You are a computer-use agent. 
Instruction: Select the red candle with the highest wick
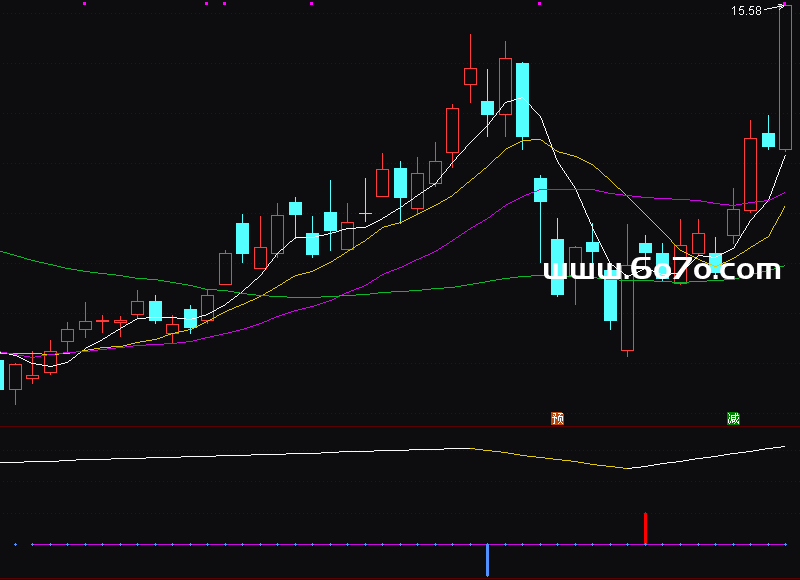click(470, 75)
